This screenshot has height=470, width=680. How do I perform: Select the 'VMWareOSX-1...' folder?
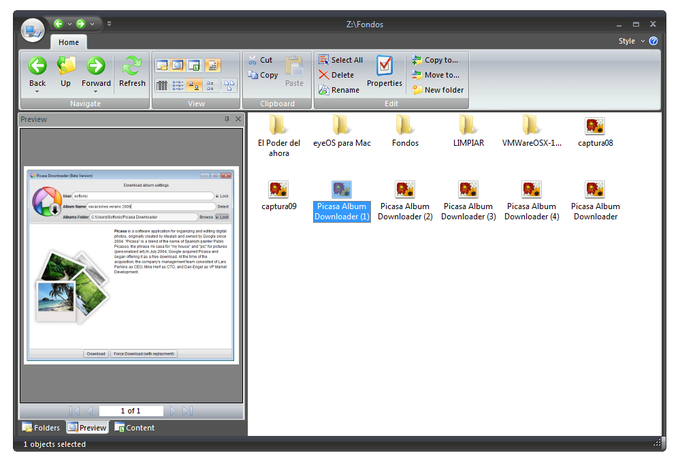pyautogui.click(x=532, y=131)
